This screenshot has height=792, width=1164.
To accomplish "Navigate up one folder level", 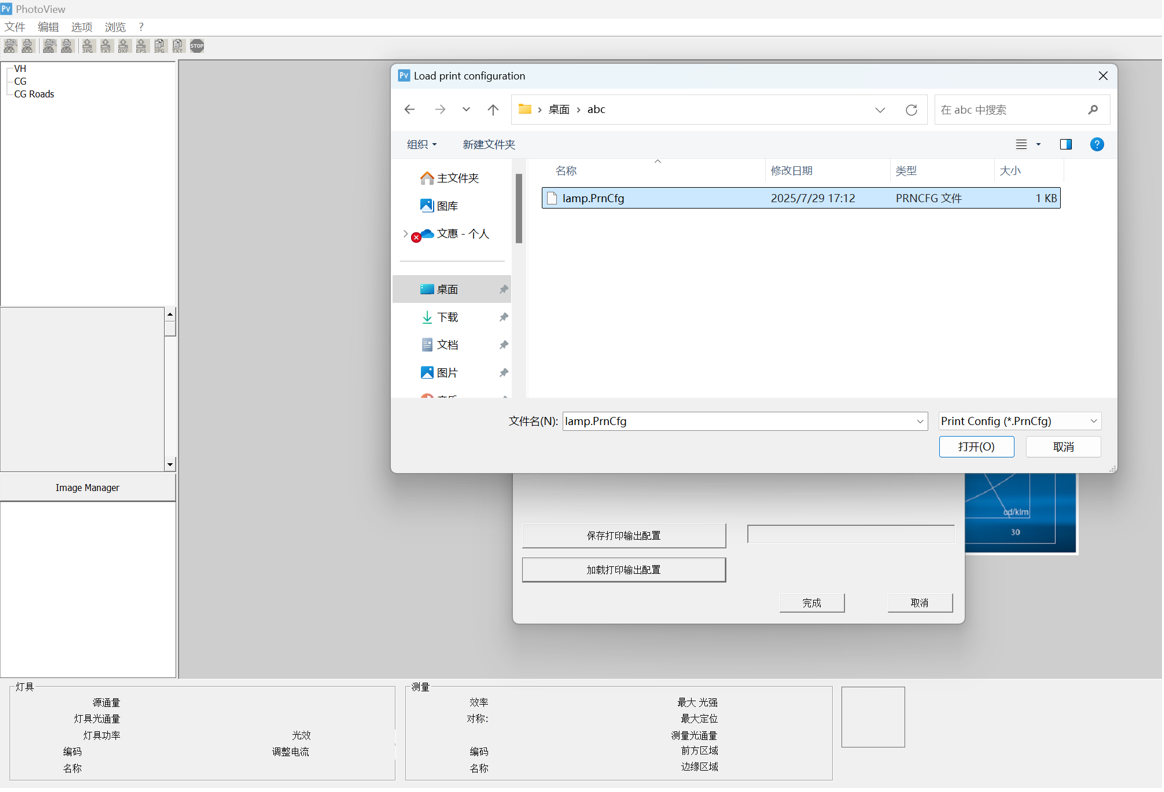I will point(493,110).
